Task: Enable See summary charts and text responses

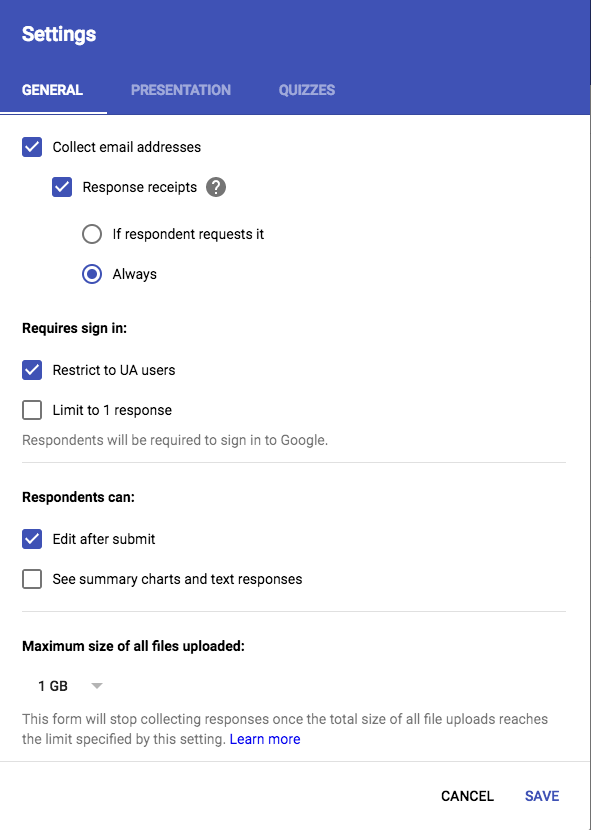Action: click(x=31, y=579)
